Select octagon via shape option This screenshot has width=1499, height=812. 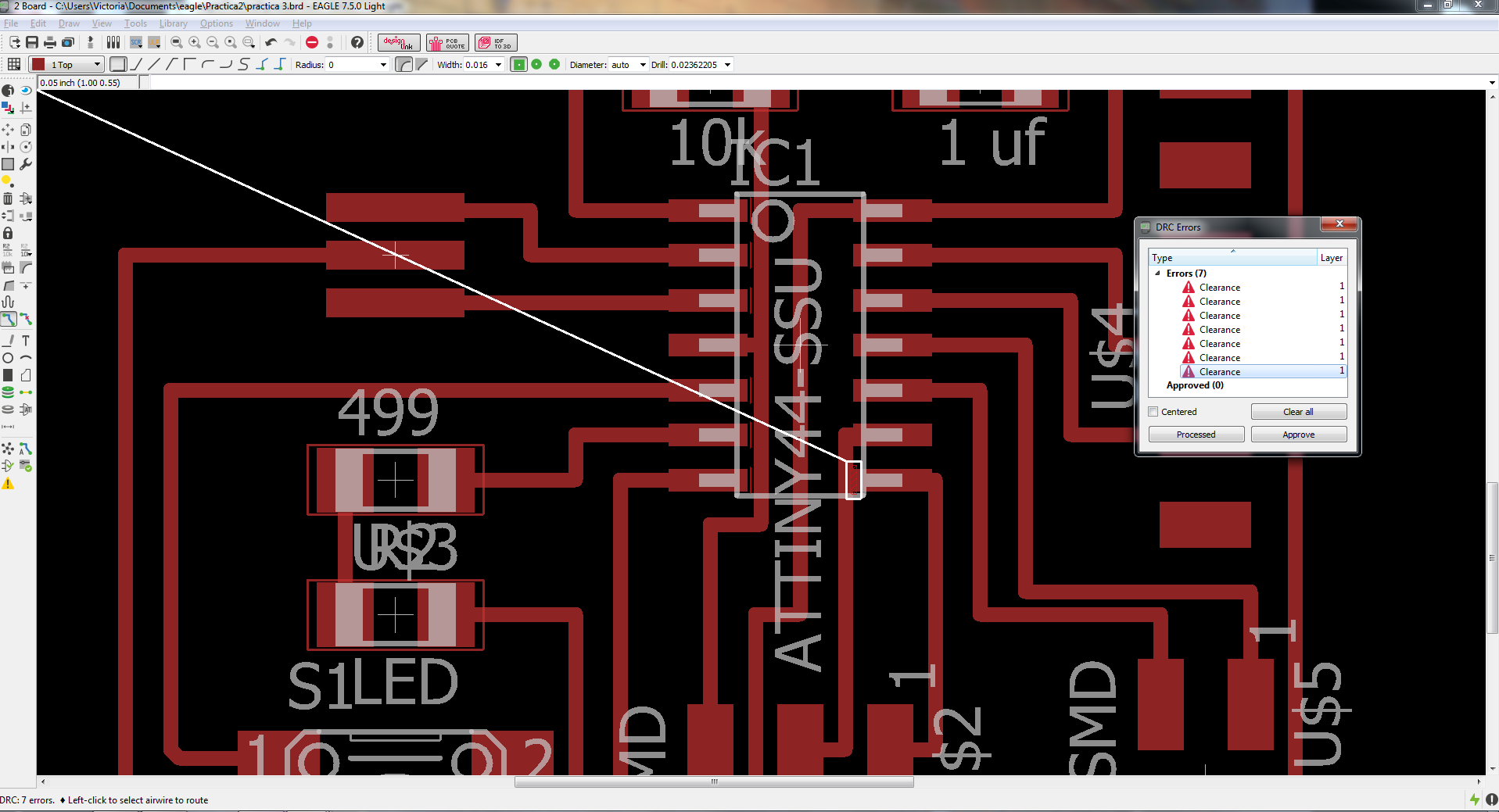tap(554, 65)
